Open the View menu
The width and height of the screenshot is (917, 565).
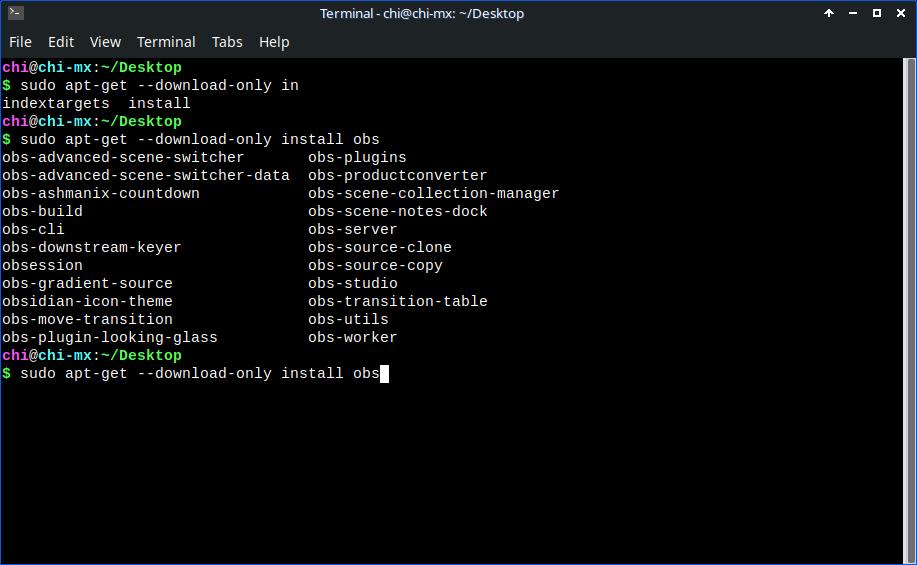pos(105,42)
